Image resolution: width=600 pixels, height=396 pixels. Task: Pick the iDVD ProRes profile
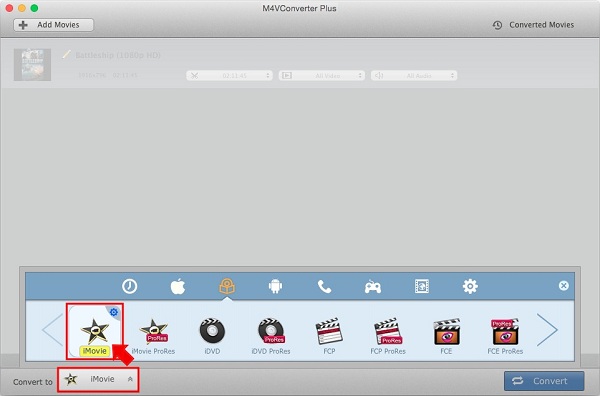tap(271, 337)
